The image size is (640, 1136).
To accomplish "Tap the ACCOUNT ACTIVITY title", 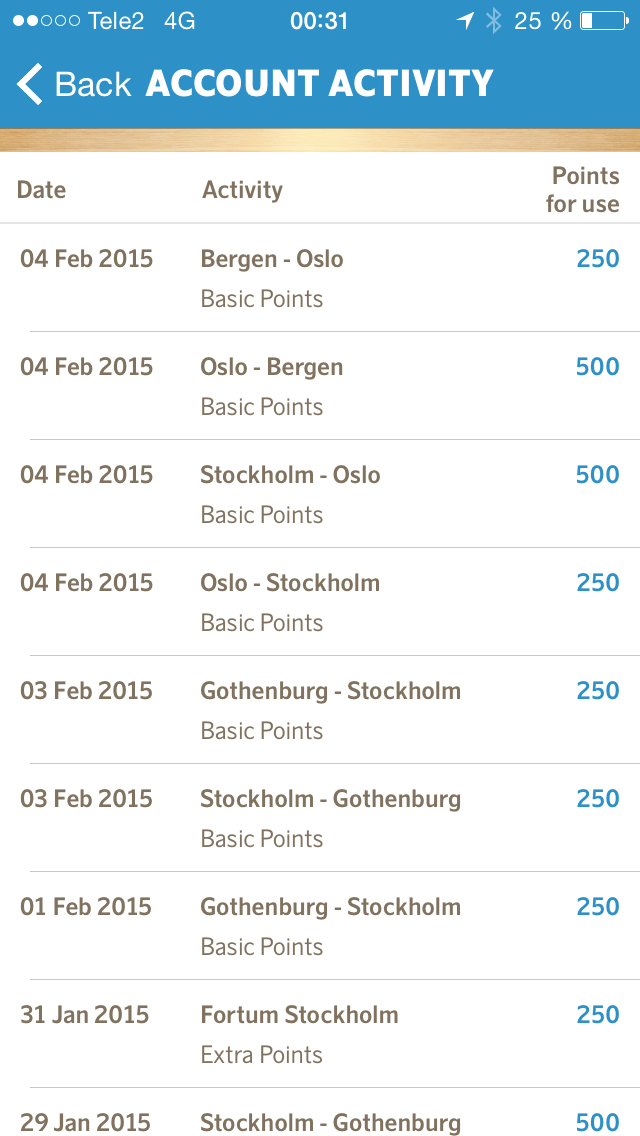I will [x=320, y=84].
